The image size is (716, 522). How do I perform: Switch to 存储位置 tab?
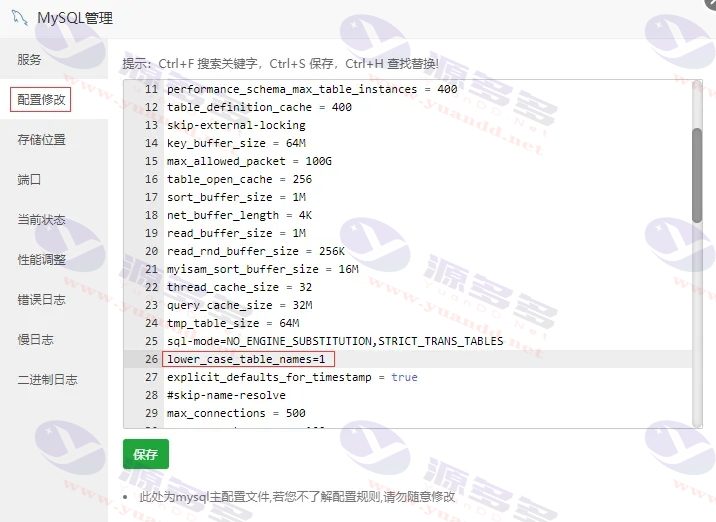pos(42,140)
